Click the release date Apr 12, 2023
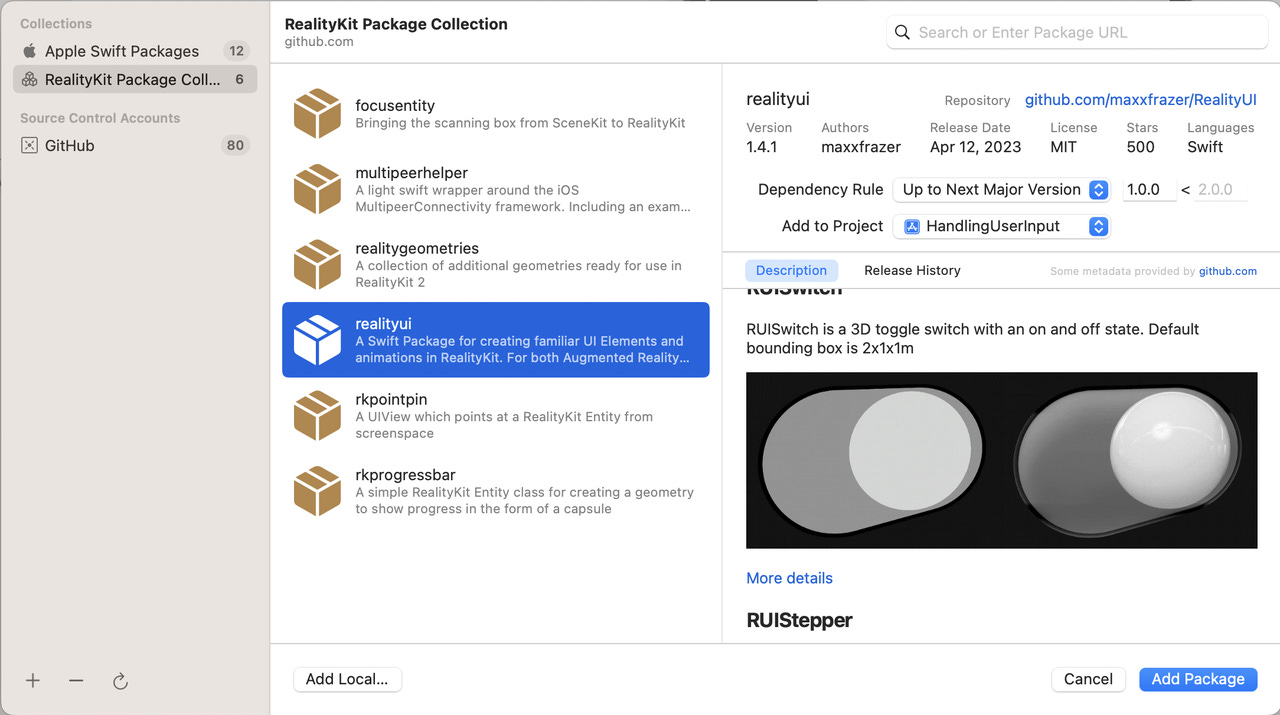This screenshot has height=715, width=1280. click(x=975, y=147)
